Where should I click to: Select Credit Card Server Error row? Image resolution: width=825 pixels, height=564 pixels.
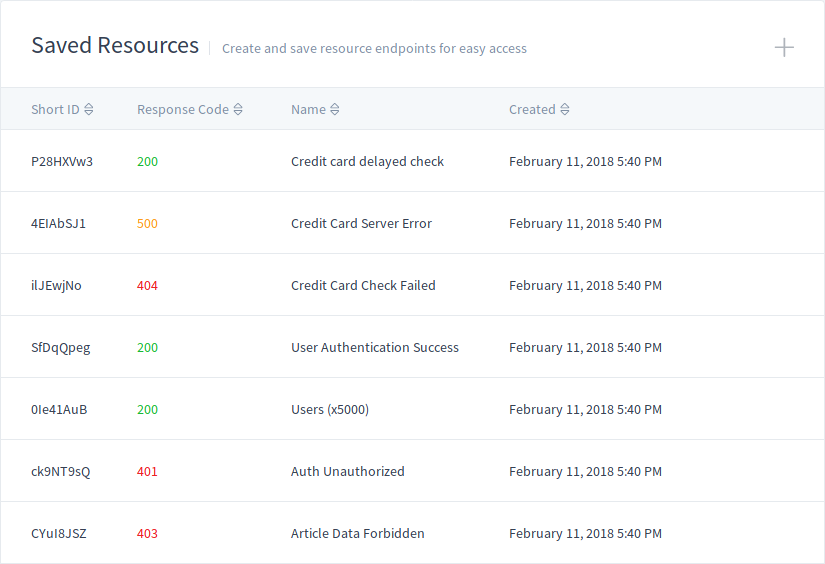point(412,223)
